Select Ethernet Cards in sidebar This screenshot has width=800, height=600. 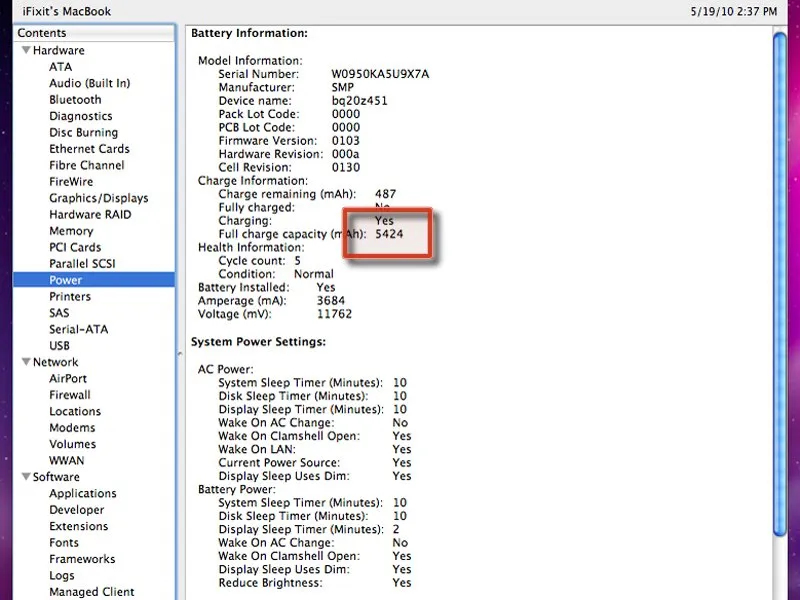[x=89, y=149]
